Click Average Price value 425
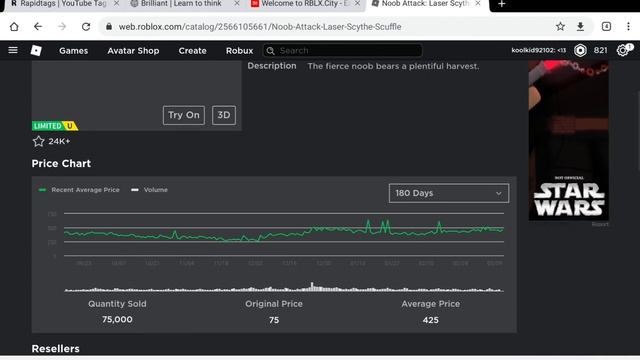The width and height of the screenshot is (640, 360). click(431, 320)
